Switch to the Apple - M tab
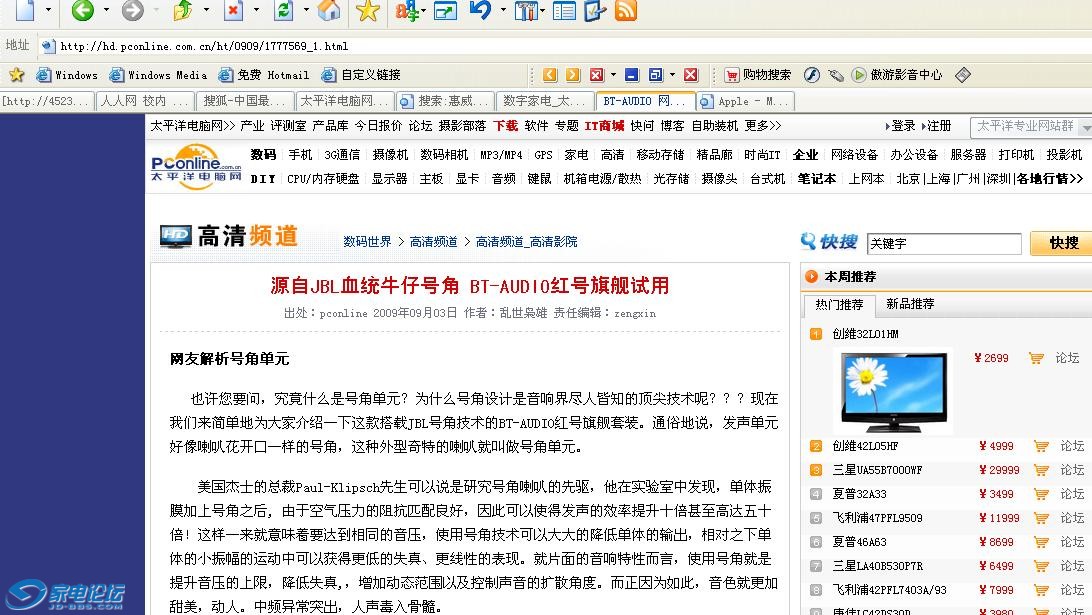 tap(745, 101)
